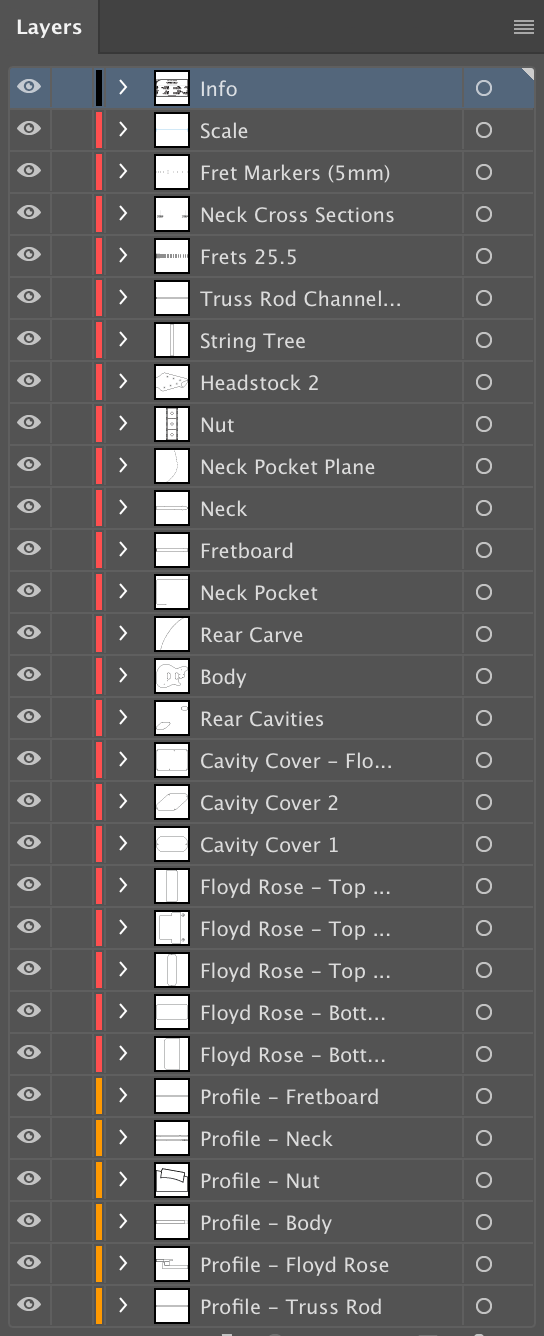The width and height of the screenshot is (544, 1336).
Task: Click the Body layer thumbnail
Action: [172, 677]
